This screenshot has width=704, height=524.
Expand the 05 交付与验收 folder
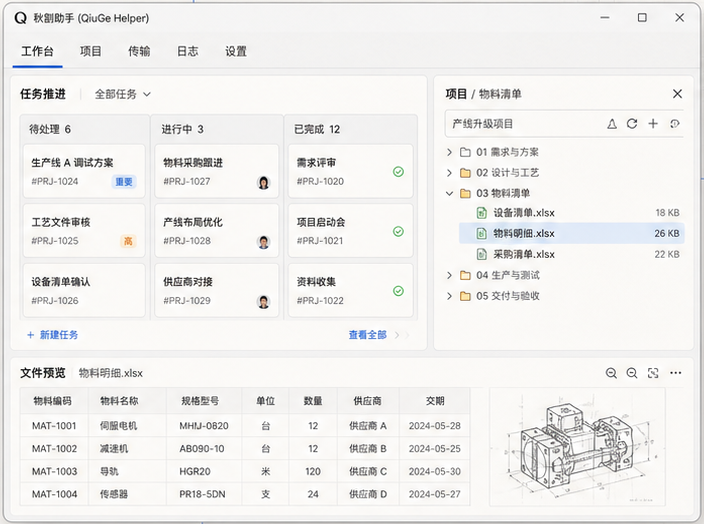[x=449, y=296]
